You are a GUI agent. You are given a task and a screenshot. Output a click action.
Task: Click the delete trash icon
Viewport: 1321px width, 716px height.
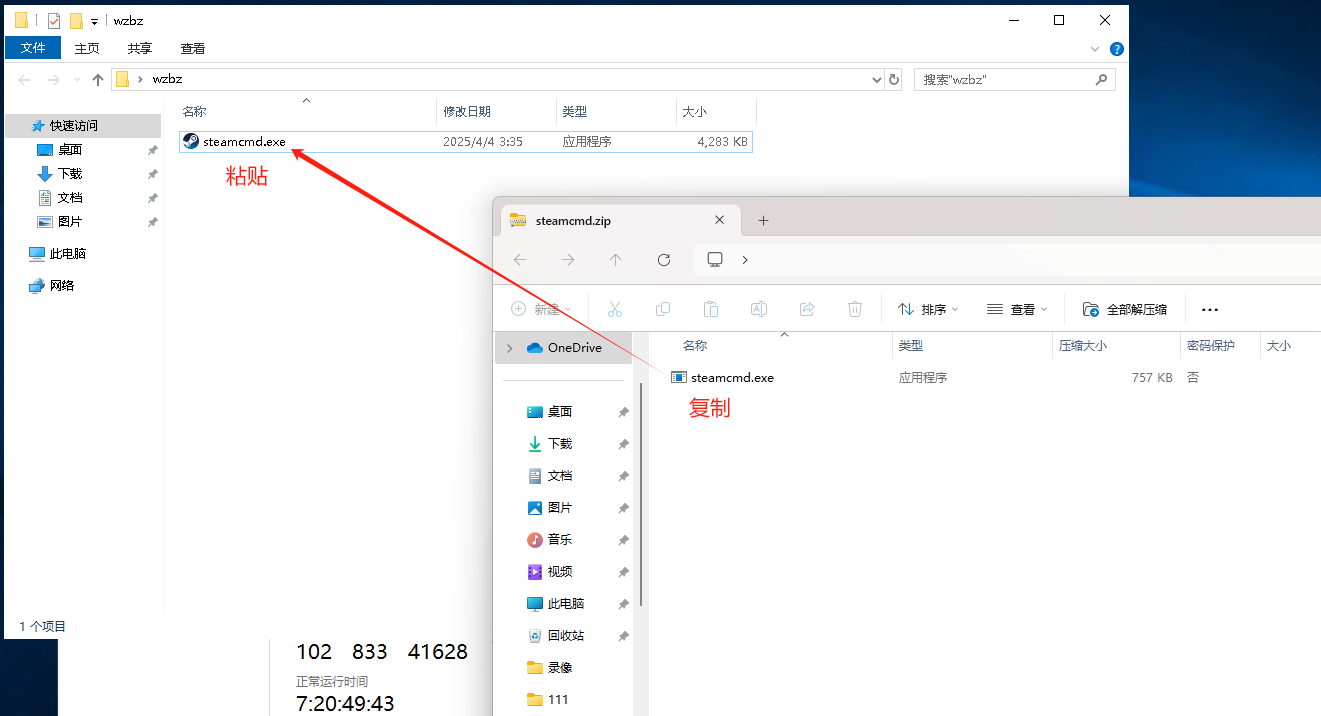coord(855,309)
